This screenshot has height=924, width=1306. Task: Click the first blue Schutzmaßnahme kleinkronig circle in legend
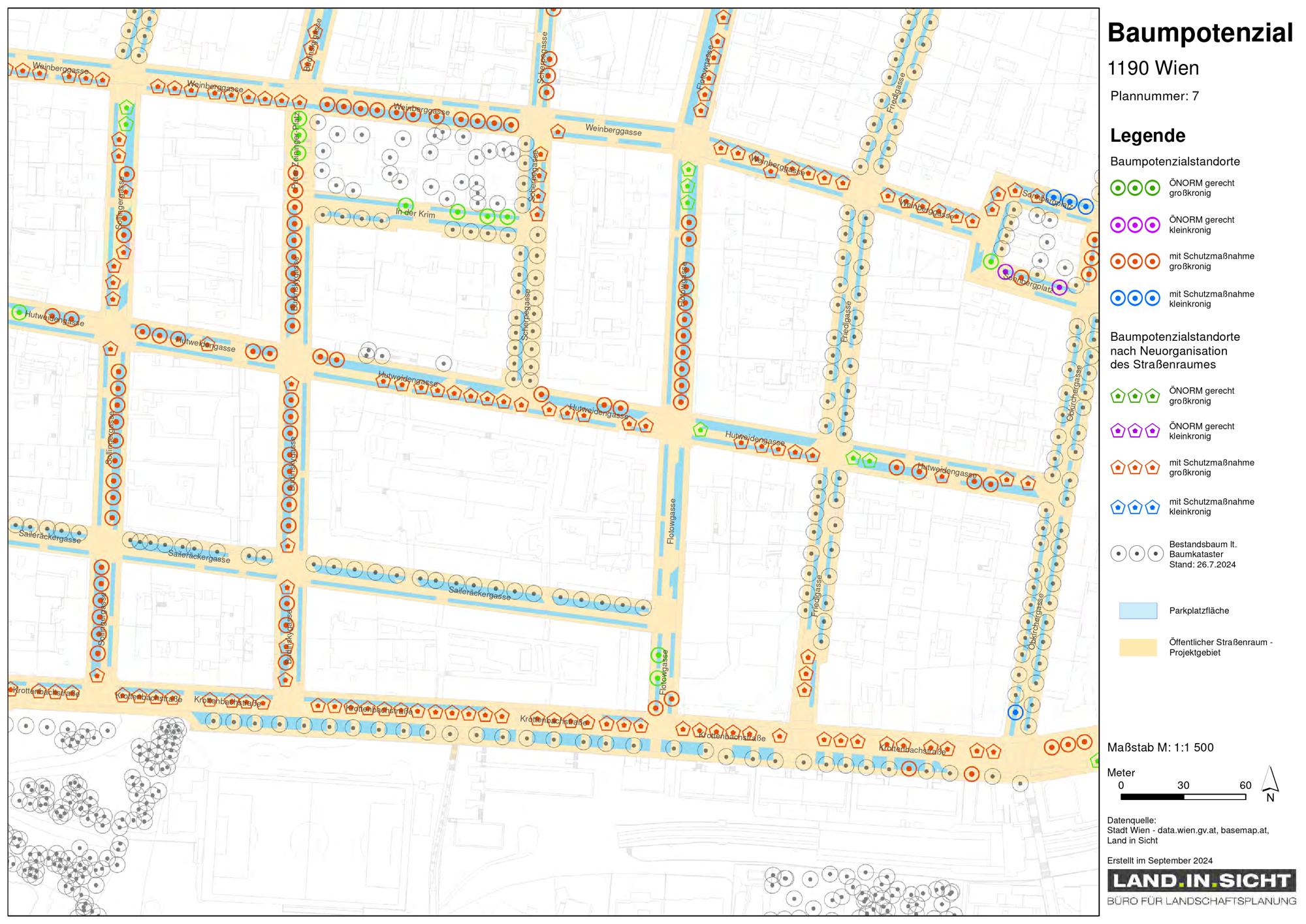coord(1118,298)
